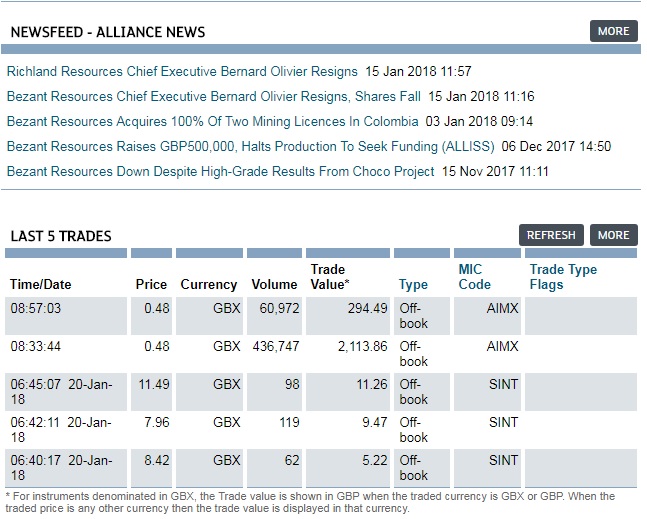
Task: Open more Alliance News newsfeed items
Action: [x=614, y=31]
